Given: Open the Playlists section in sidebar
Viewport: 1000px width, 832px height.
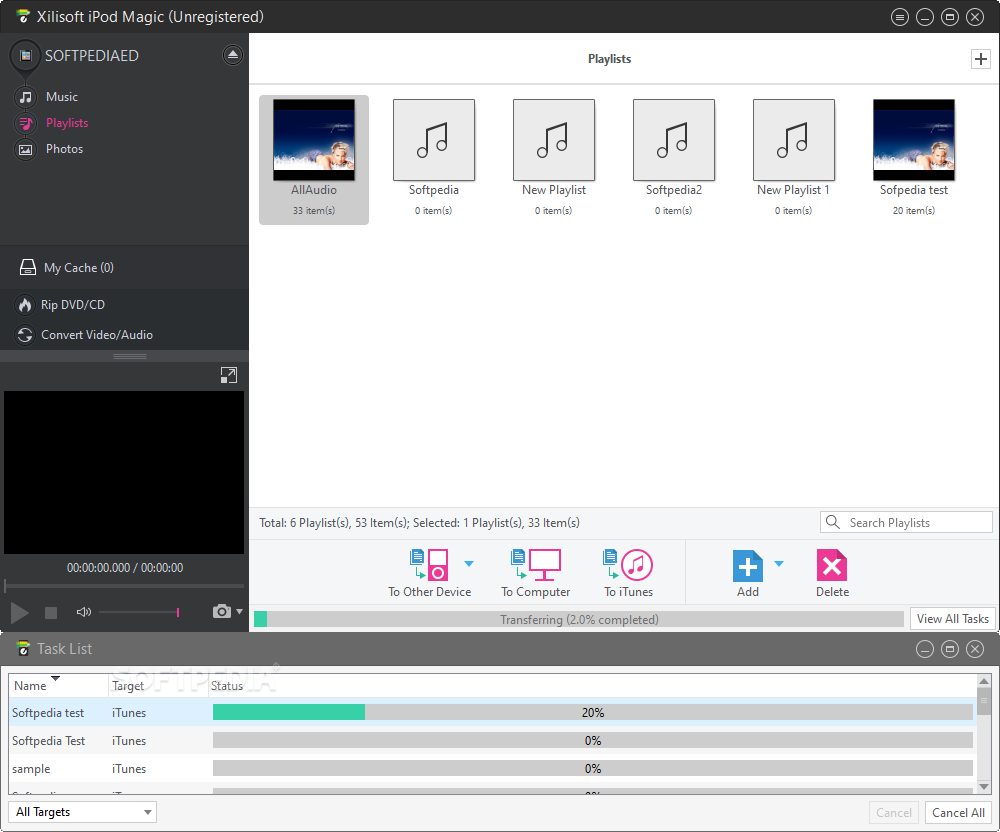Looking at the screenshot, I should (67, 123).
